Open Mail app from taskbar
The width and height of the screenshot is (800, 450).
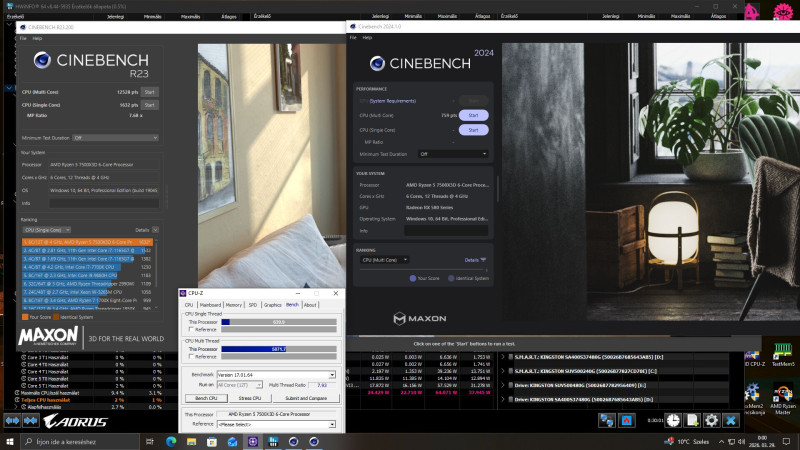tap(232, 441)
